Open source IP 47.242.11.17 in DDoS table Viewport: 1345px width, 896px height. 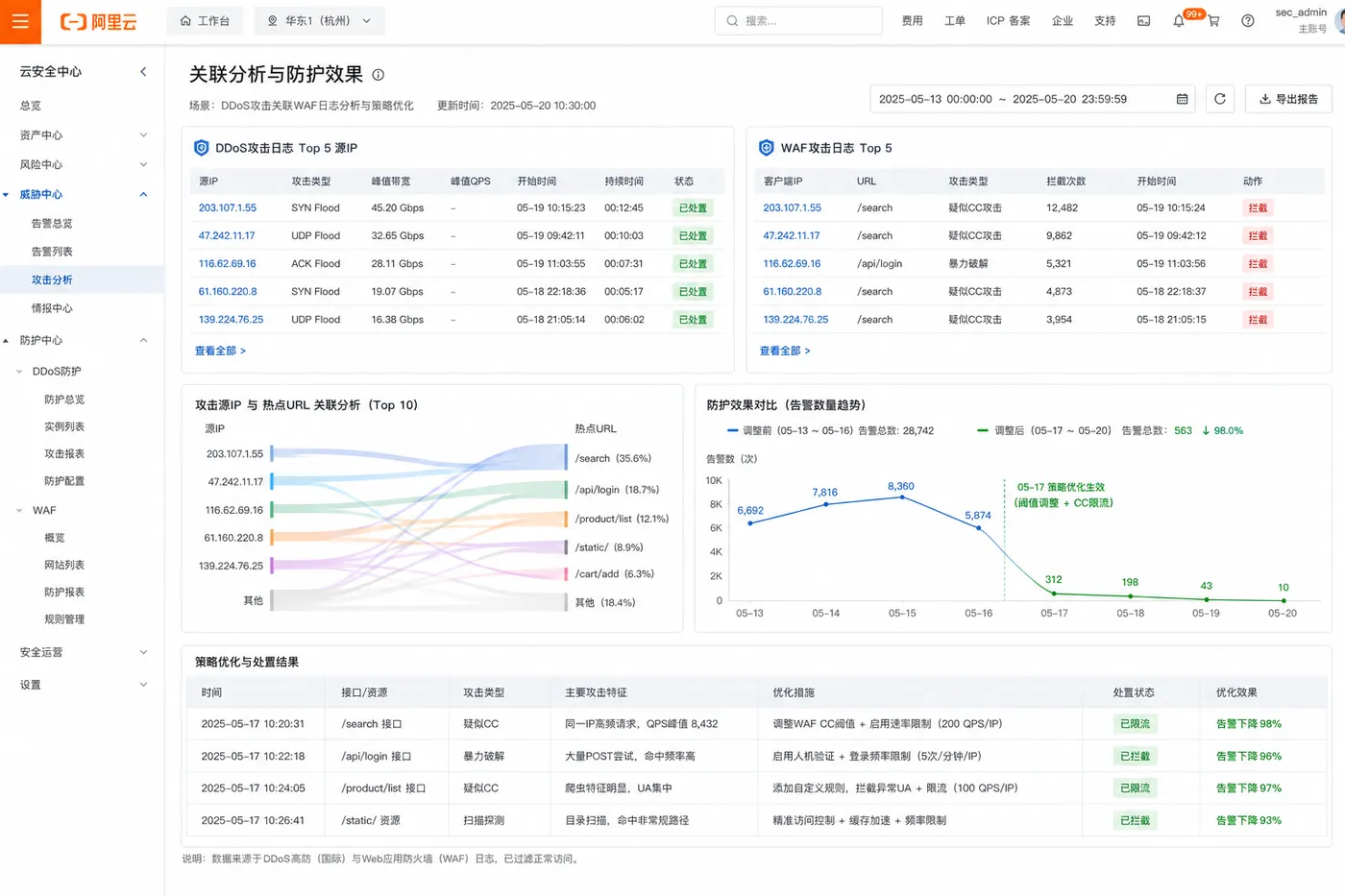[x=227, y=235]
